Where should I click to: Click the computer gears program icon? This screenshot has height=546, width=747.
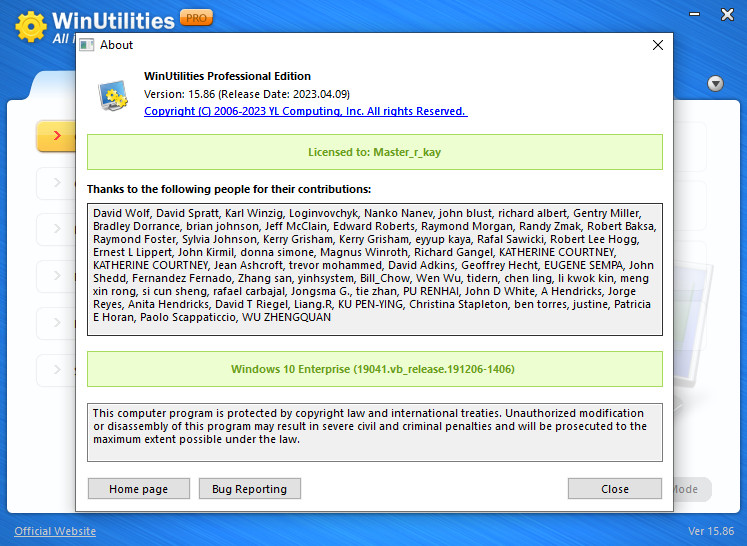point(113,95)
